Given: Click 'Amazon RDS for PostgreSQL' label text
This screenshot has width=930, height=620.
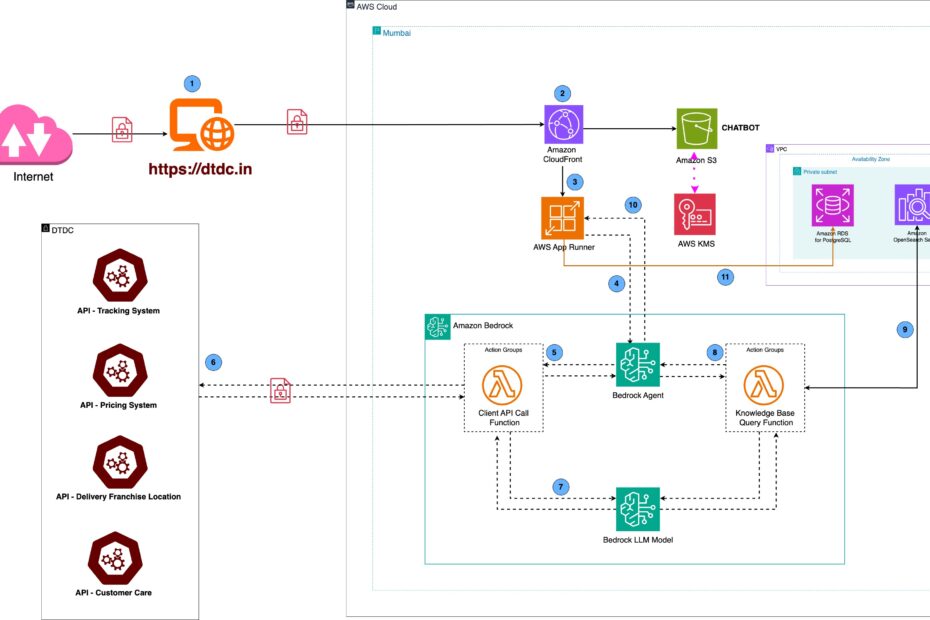Looking at the screenshot, I should coord(833,237).
